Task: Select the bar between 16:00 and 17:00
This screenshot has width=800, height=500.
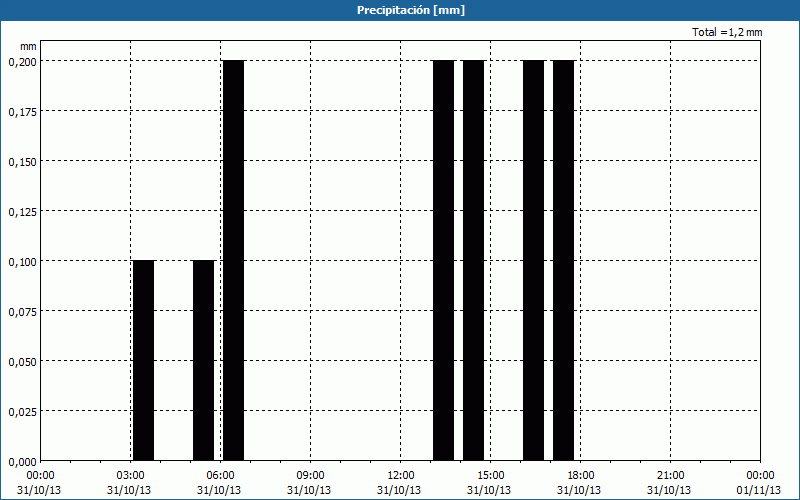Action: point(534,260)
